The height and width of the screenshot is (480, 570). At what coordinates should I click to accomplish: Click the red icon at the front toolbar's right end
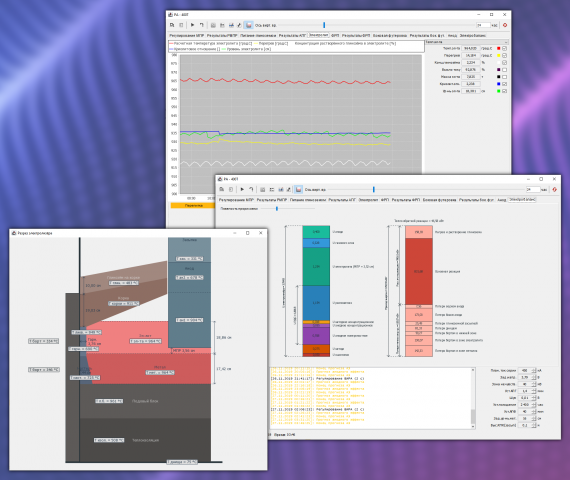(554, 189)
